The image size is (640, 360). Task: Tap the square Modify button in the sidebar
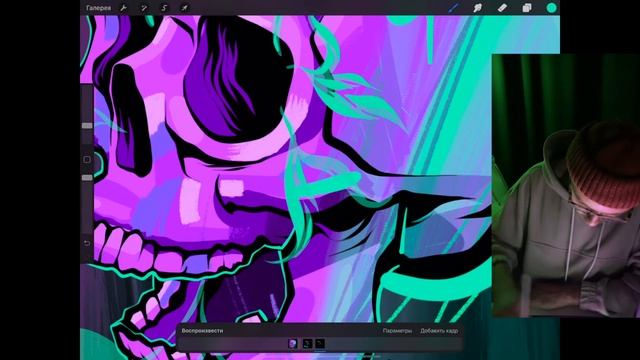tap(87, 160)
